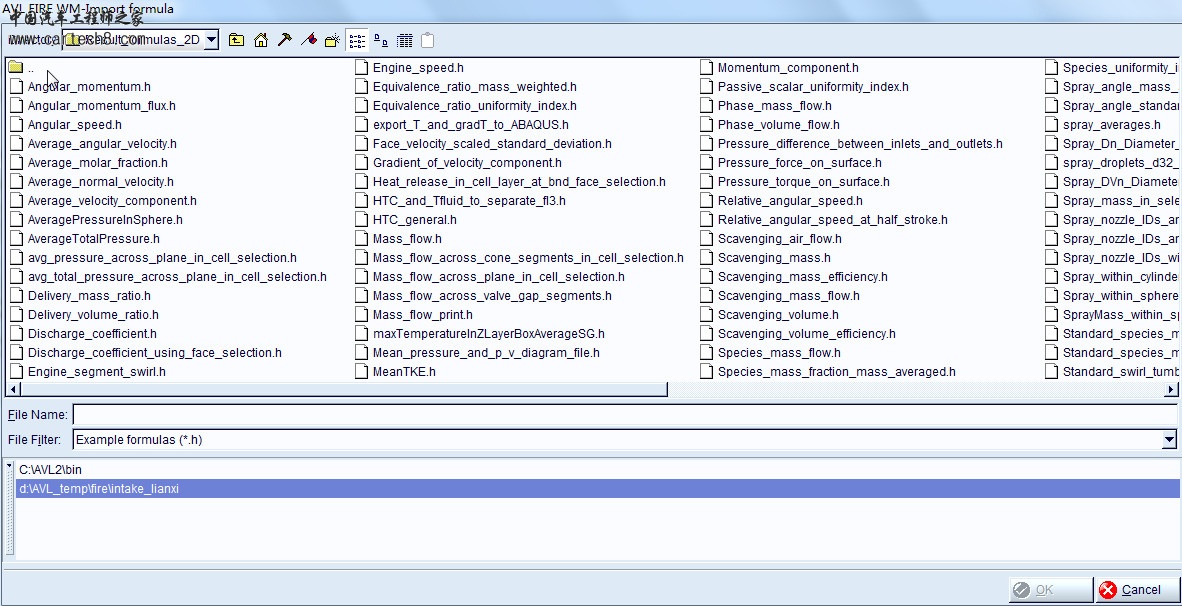Select Angular_momentum_flux.h file

(x=93, y=106)
